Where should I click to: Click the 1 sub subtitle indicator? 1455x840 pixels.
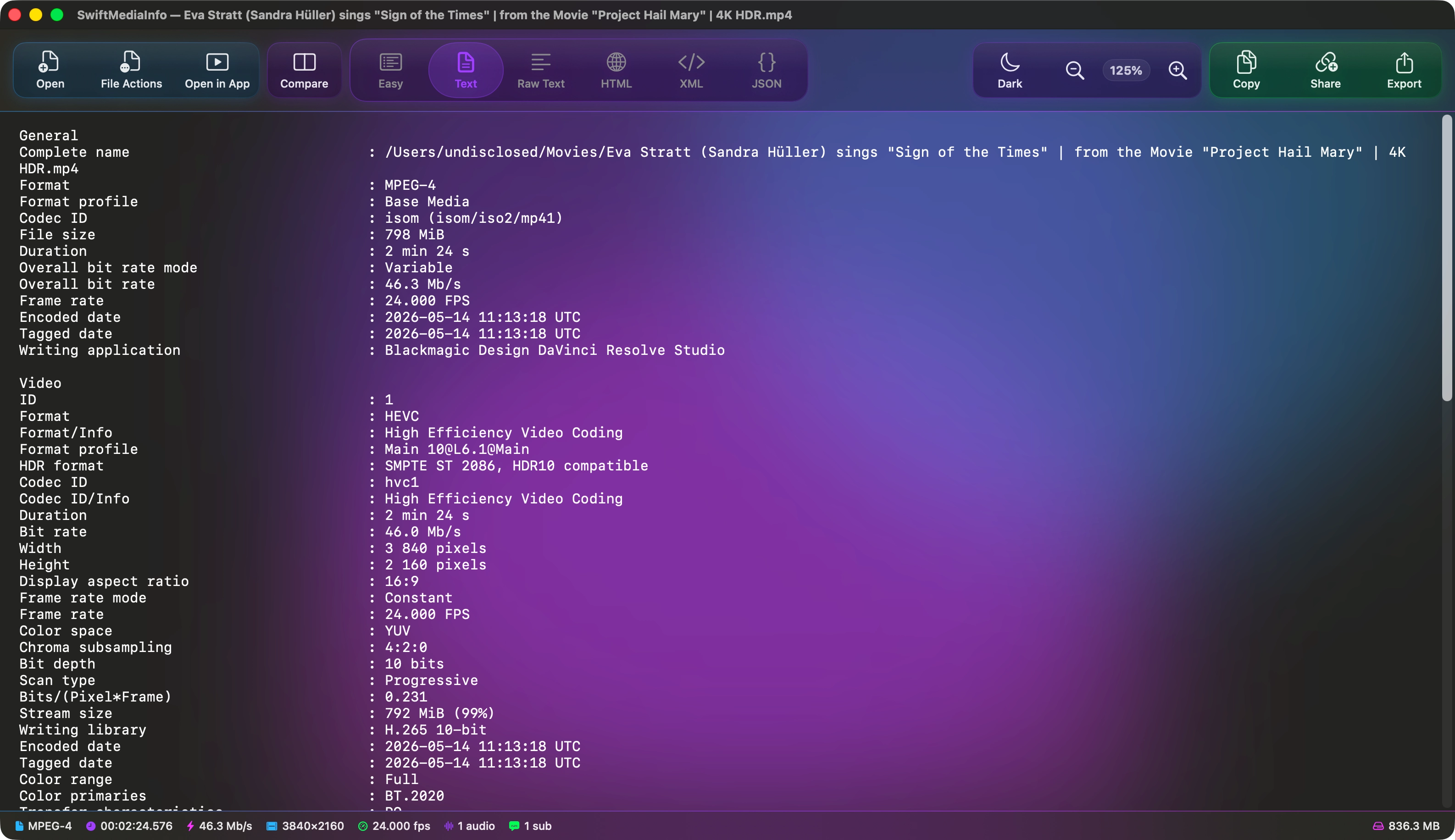(x=530, y=826)
